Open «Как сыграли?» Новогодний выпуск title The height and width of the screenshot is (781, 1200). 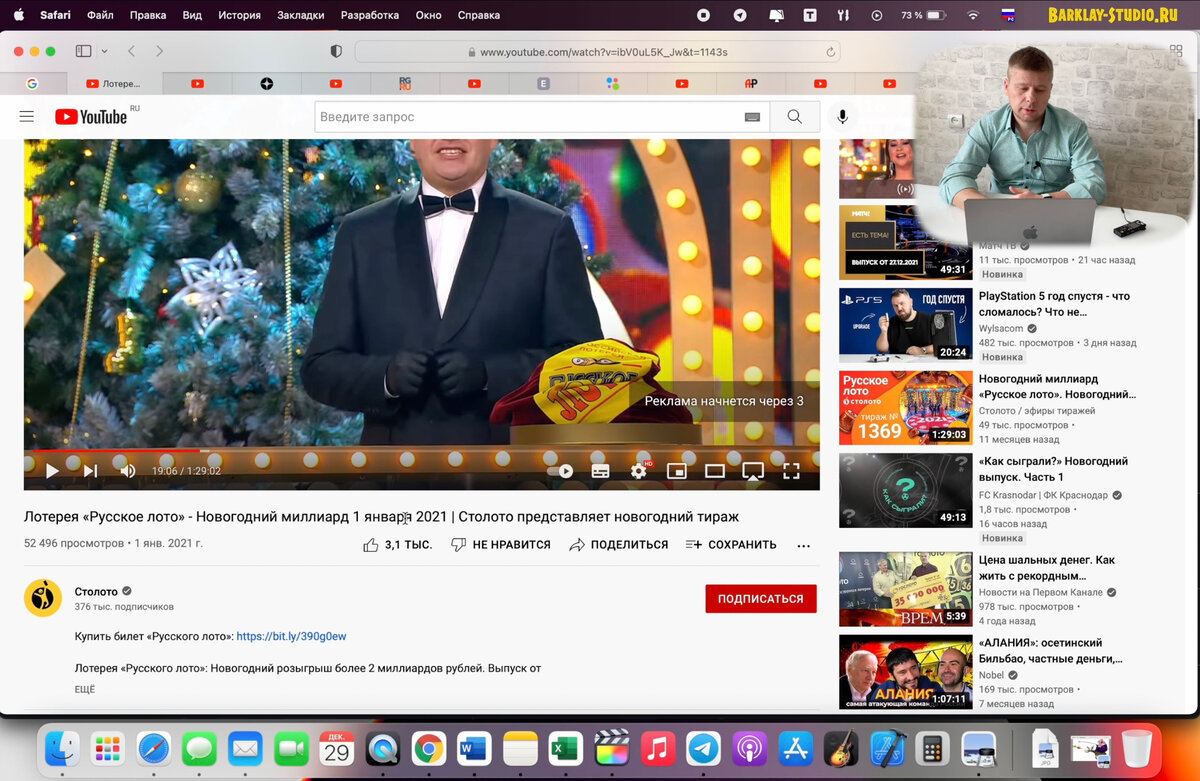1053,469
